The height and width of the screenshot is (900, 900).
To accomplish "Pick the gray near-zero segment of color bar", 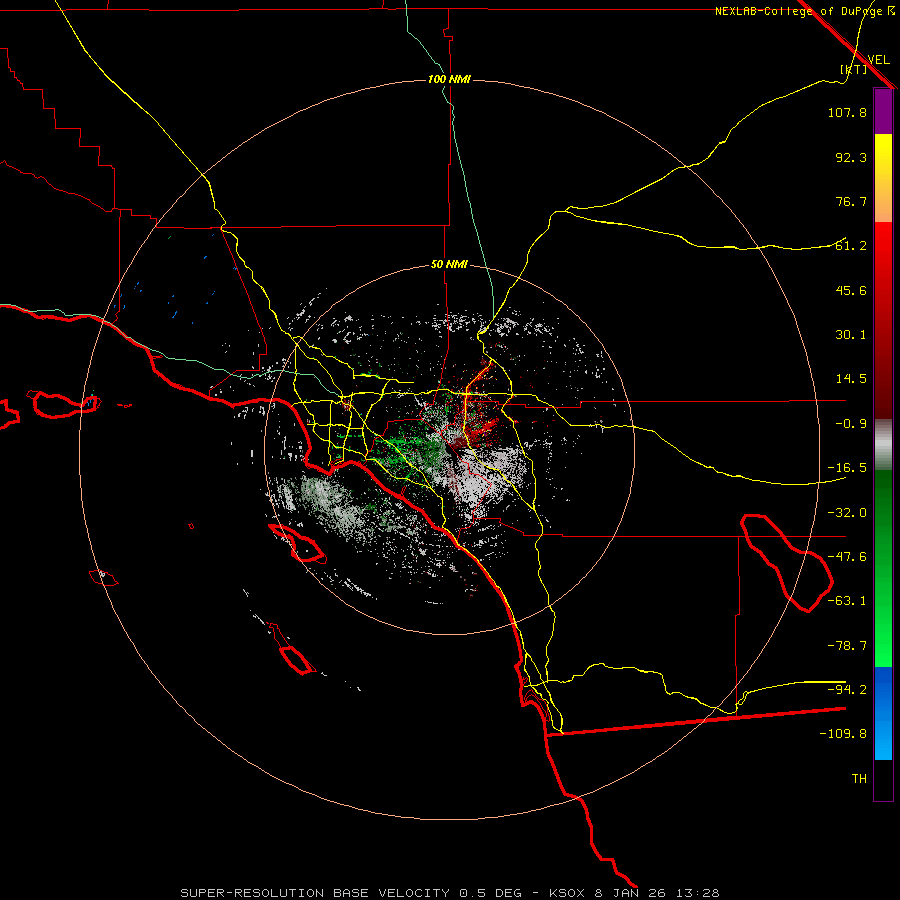I will pos(883,445).
